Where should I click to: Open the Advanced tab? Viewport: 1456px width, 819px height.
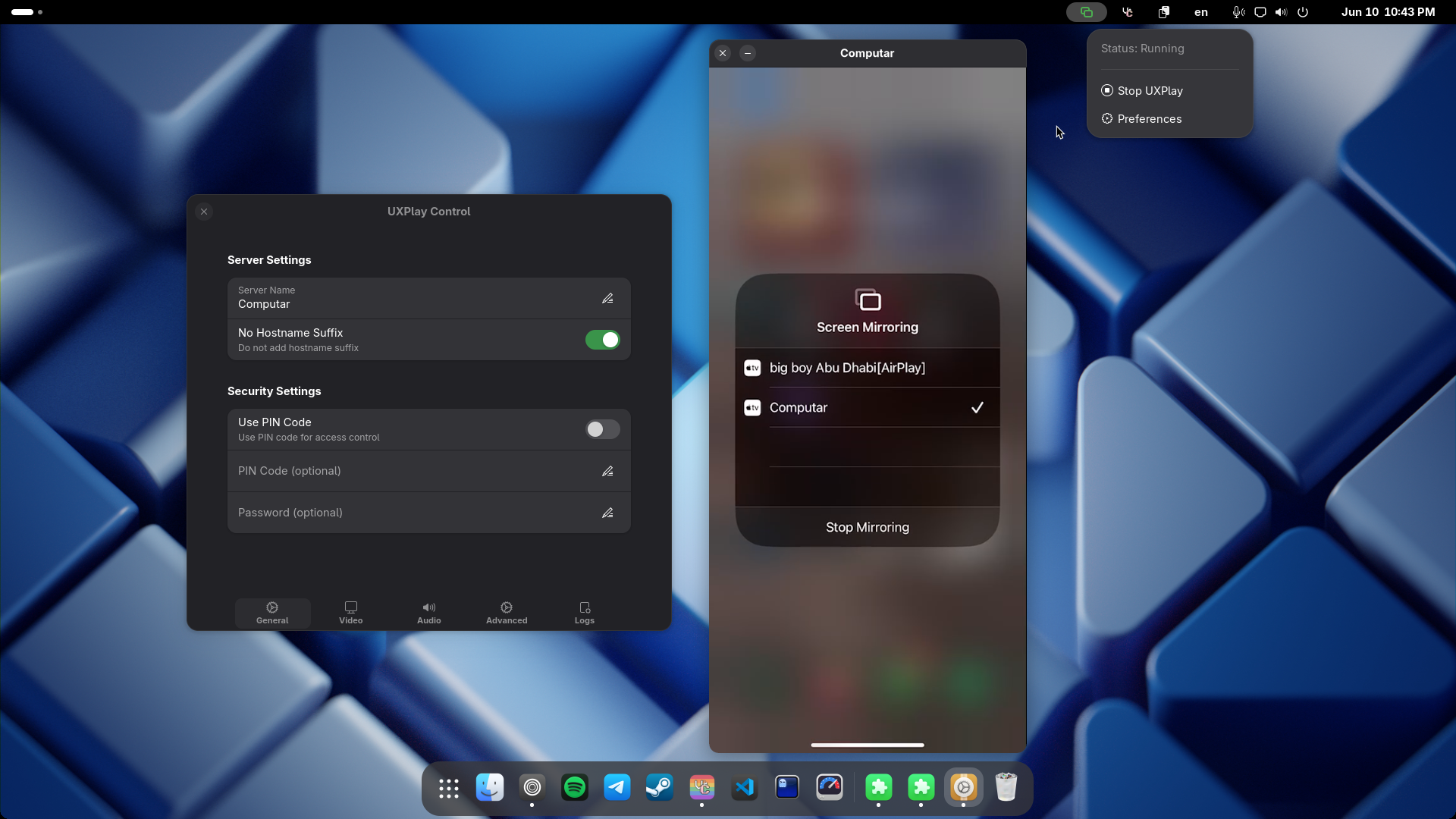click(507, 613)
